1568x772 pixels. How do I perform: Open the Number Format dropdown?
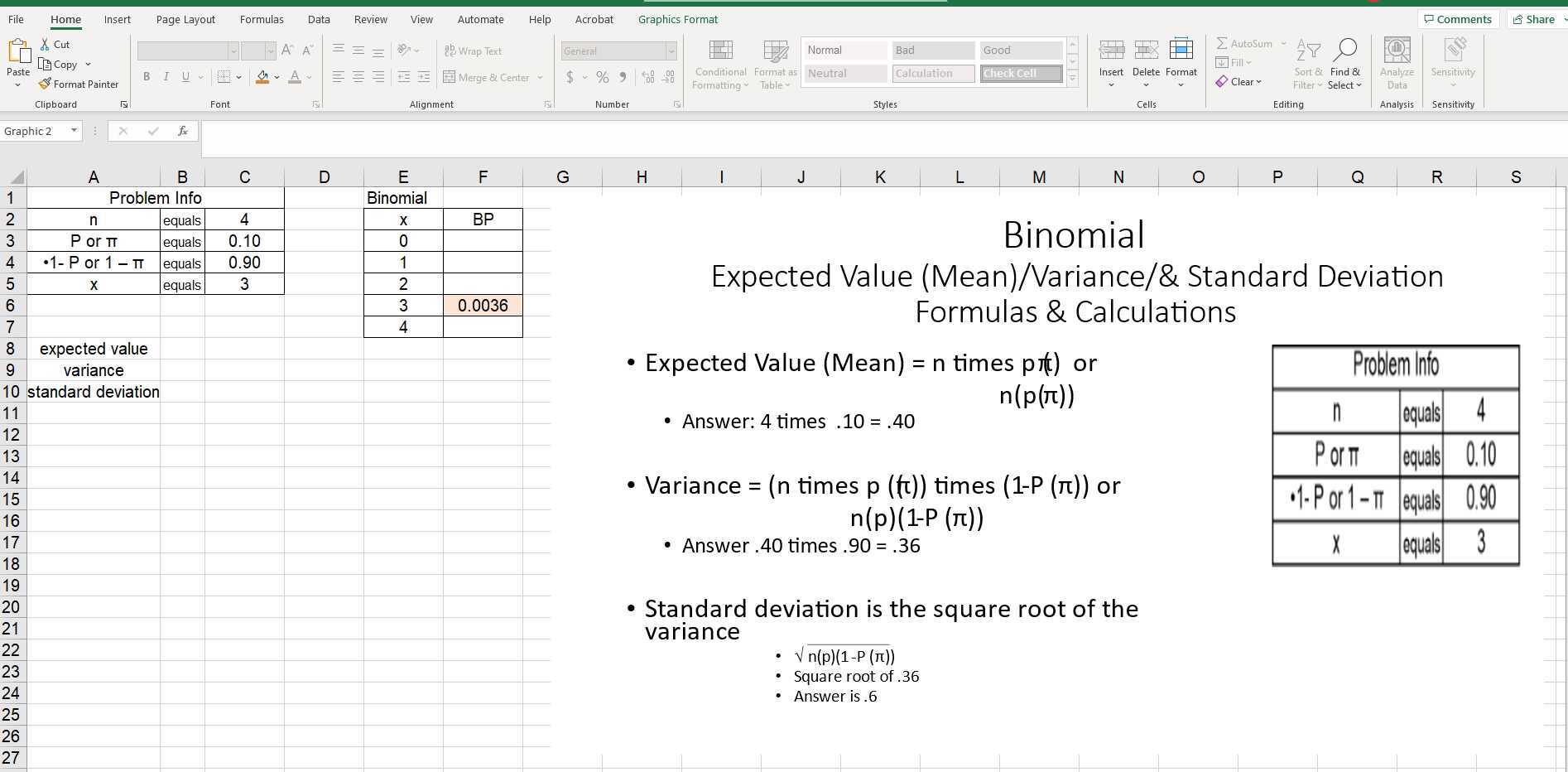pos(671,51)
